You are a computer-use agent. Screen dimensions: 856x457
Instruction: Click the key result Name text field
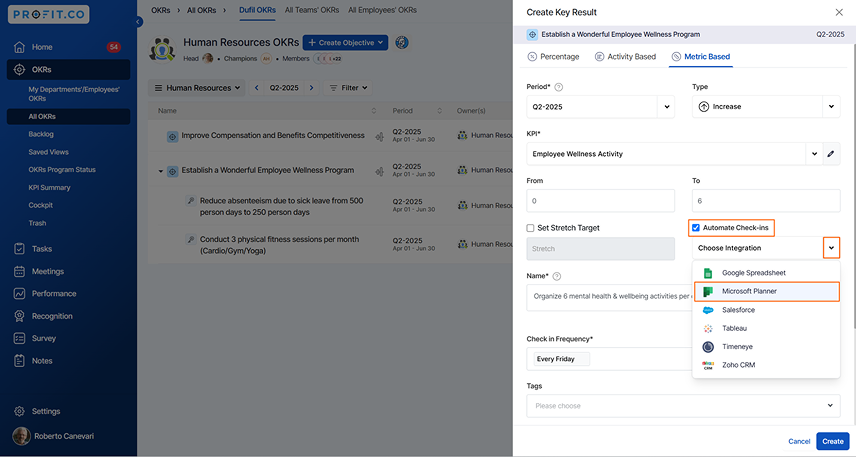click(609, 296)
